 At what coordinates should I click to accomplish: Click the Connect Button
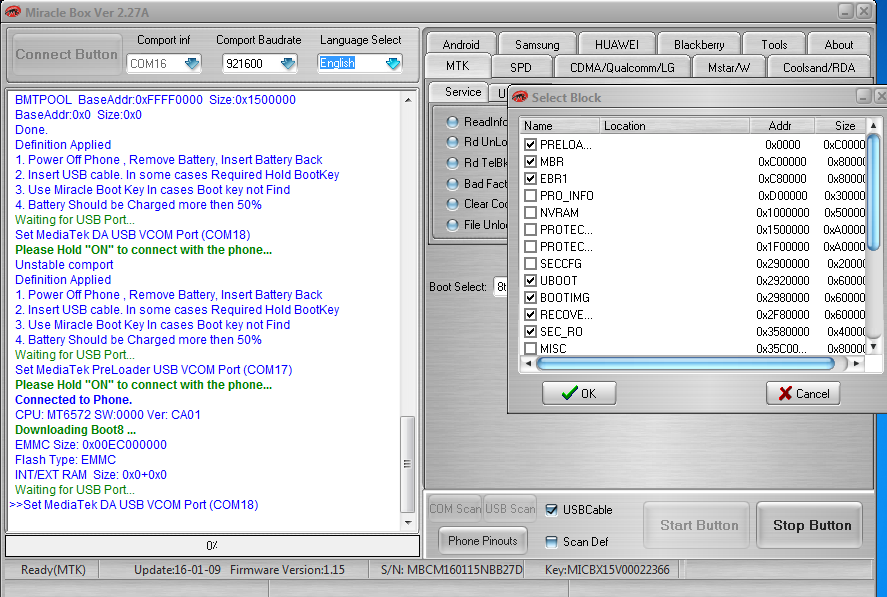[x=67, y=54]
